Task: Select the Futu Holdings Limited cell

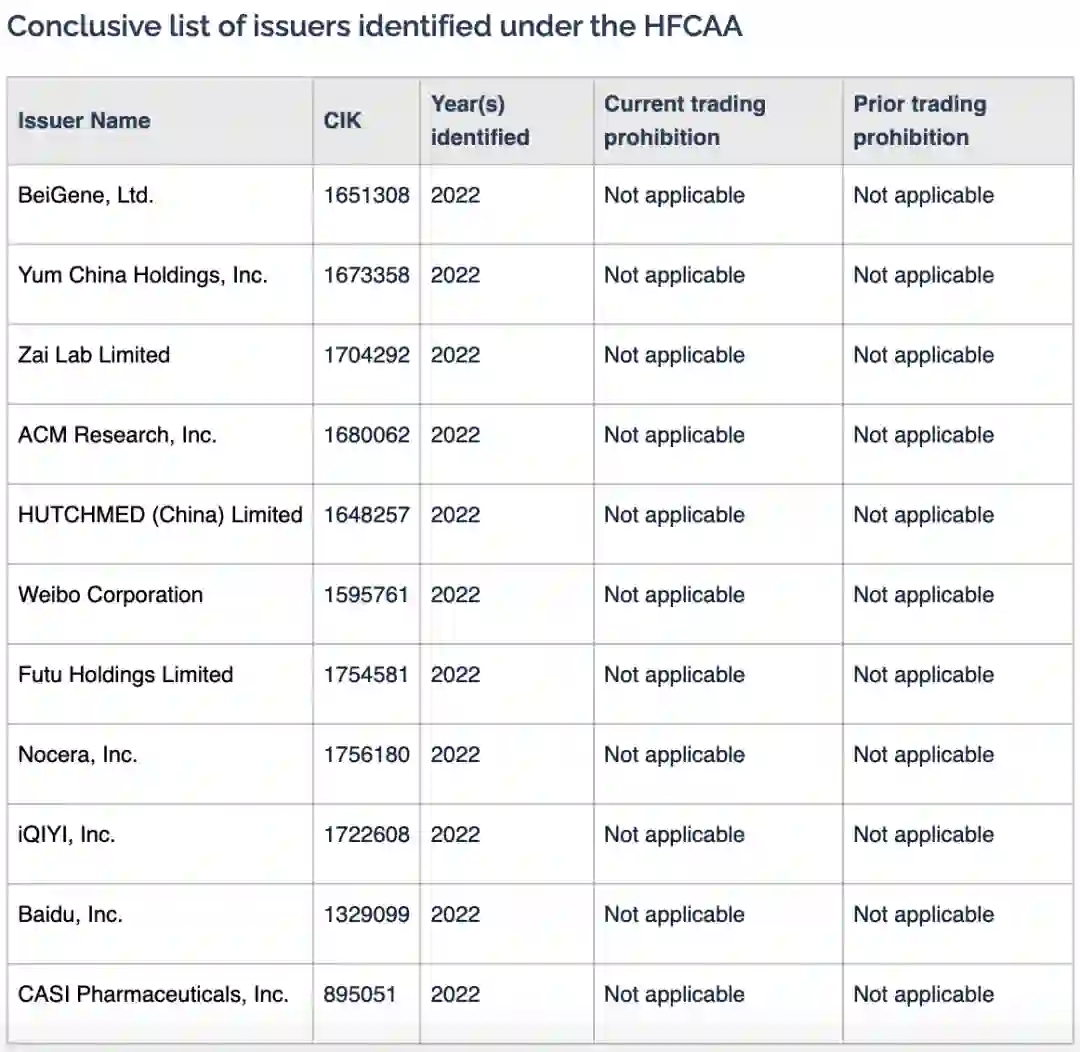Action: (125, 675)
